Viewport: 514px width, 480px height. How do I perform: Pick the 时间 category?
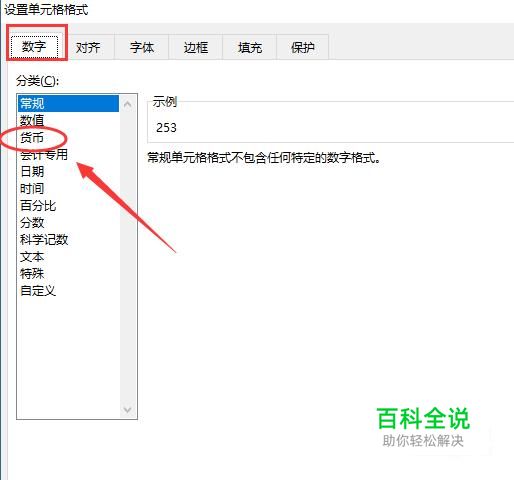pyautogui.click(x=69, y=188)
